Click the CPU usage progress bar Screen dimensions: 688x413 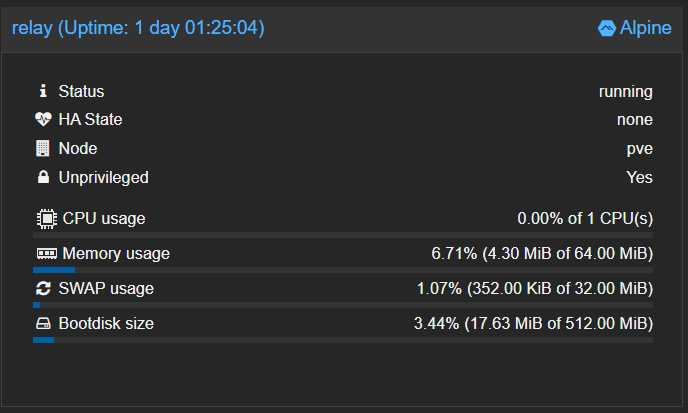click(x=343, y=235)
